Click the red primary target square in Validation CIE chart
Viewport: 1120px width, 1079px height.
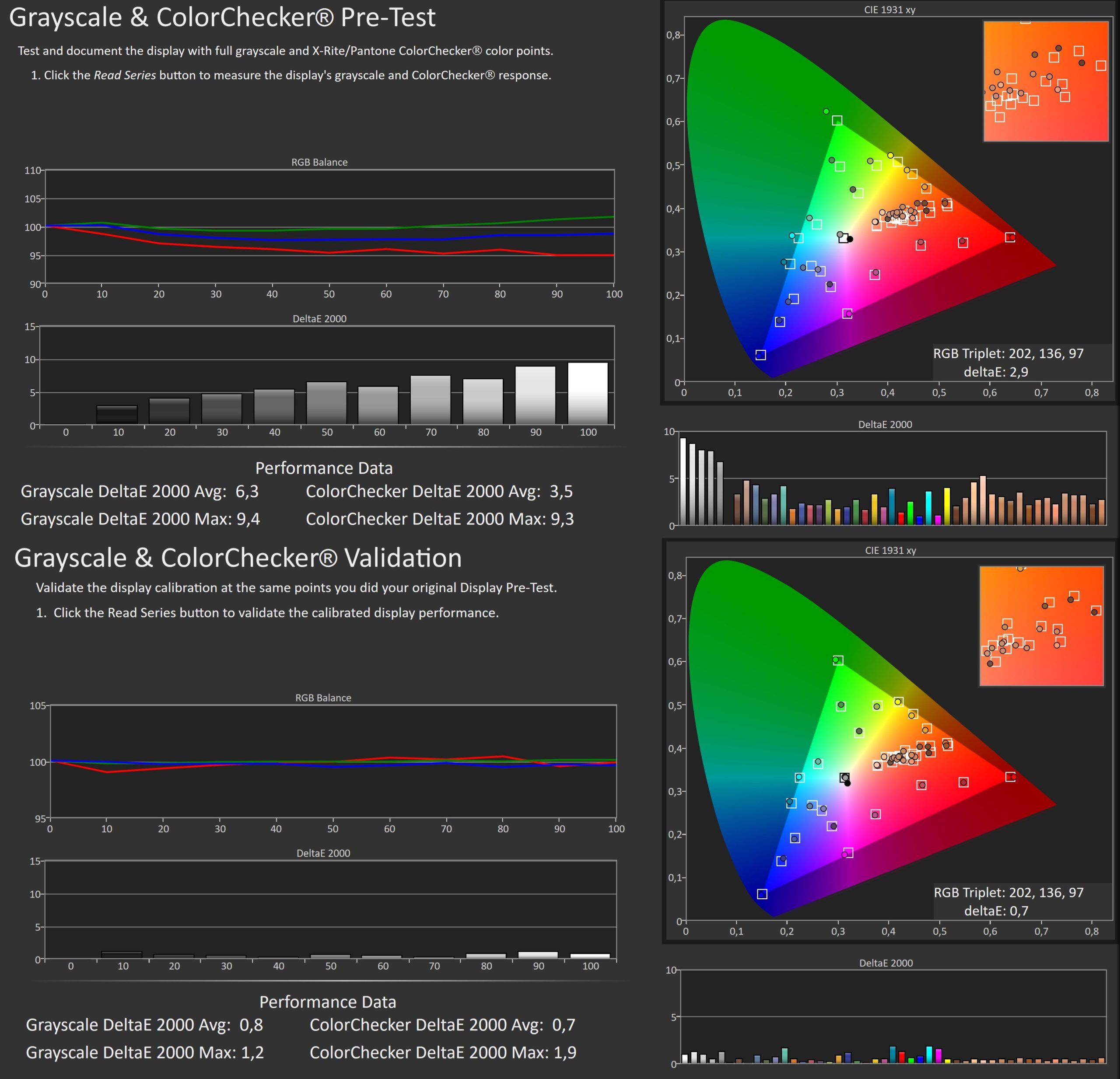pyautogui.click(x=1010, y=777)
